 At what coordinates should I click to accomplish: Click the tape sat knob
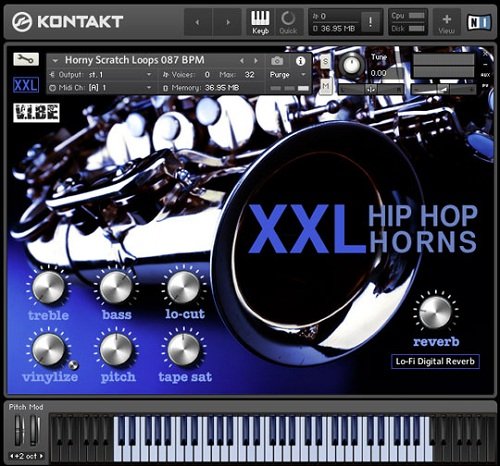coord(184,349)
